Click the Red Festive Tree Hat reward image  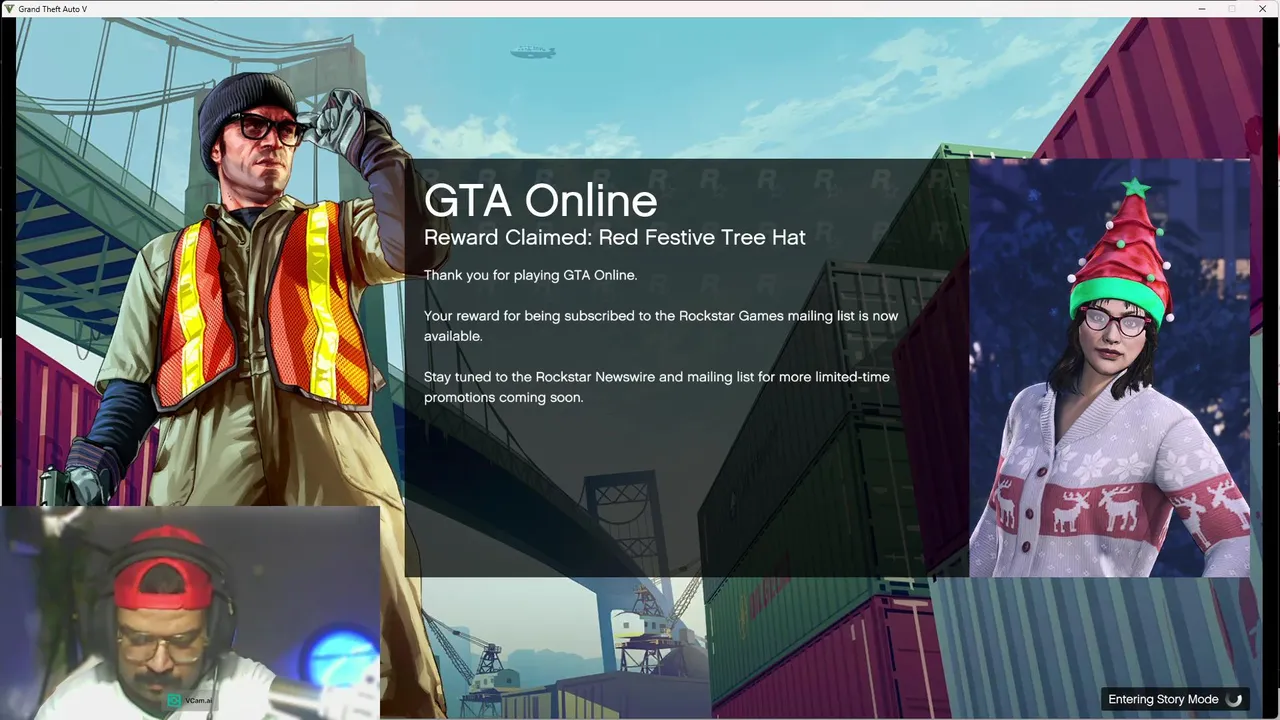1109,368
